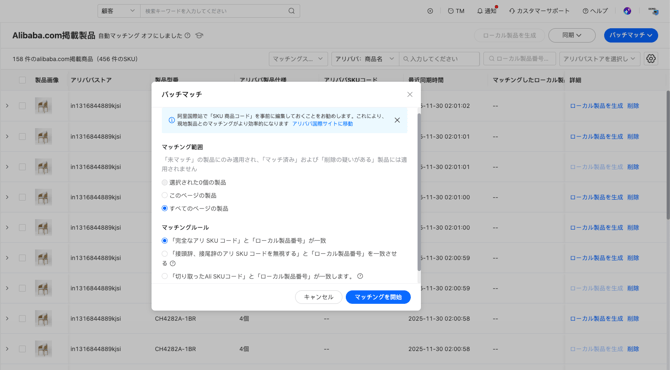This screenshot has height=370, width=670.
Task: Click the graduation cap tutorial icon
Action: click(199, 35)
